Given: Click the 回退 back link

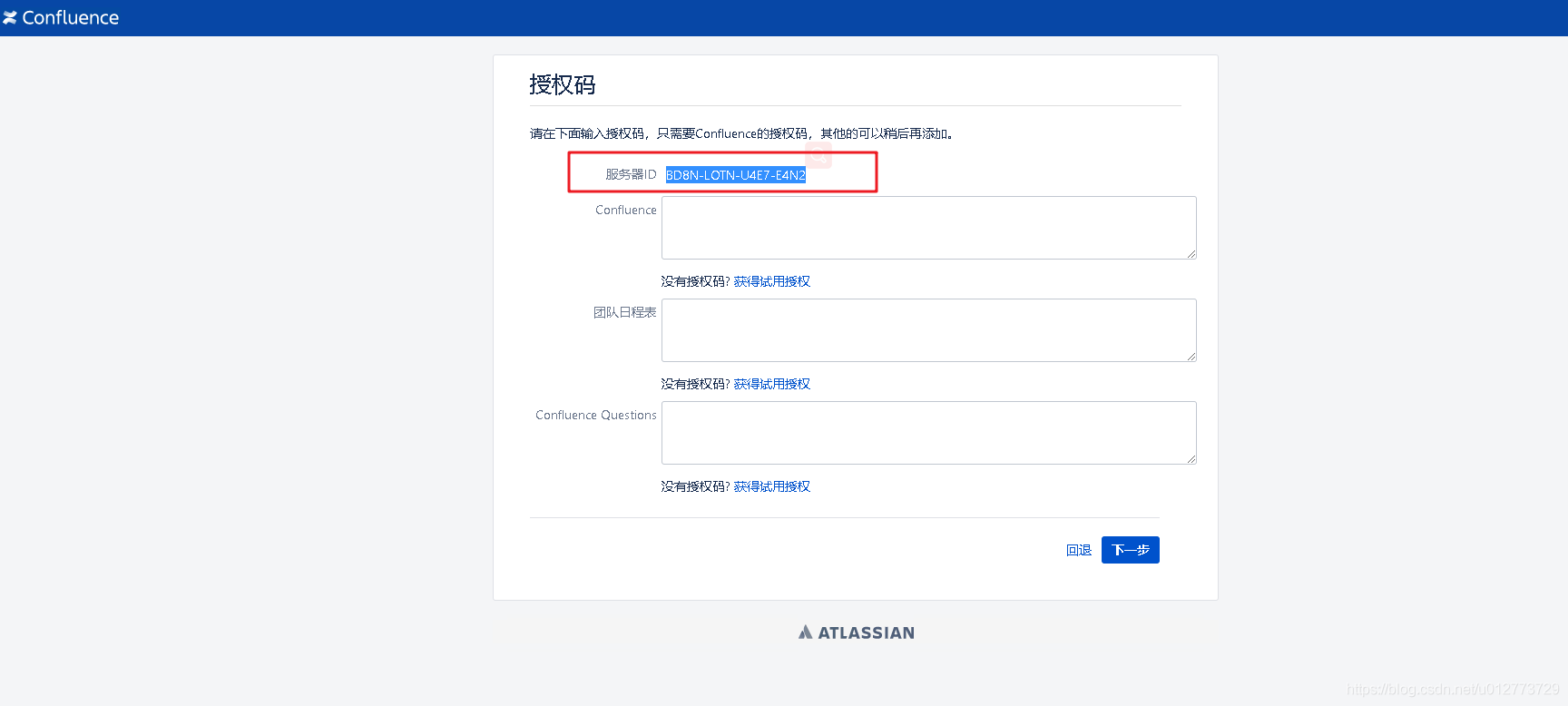Looking at the screenshot, I should pos(1079,550).
